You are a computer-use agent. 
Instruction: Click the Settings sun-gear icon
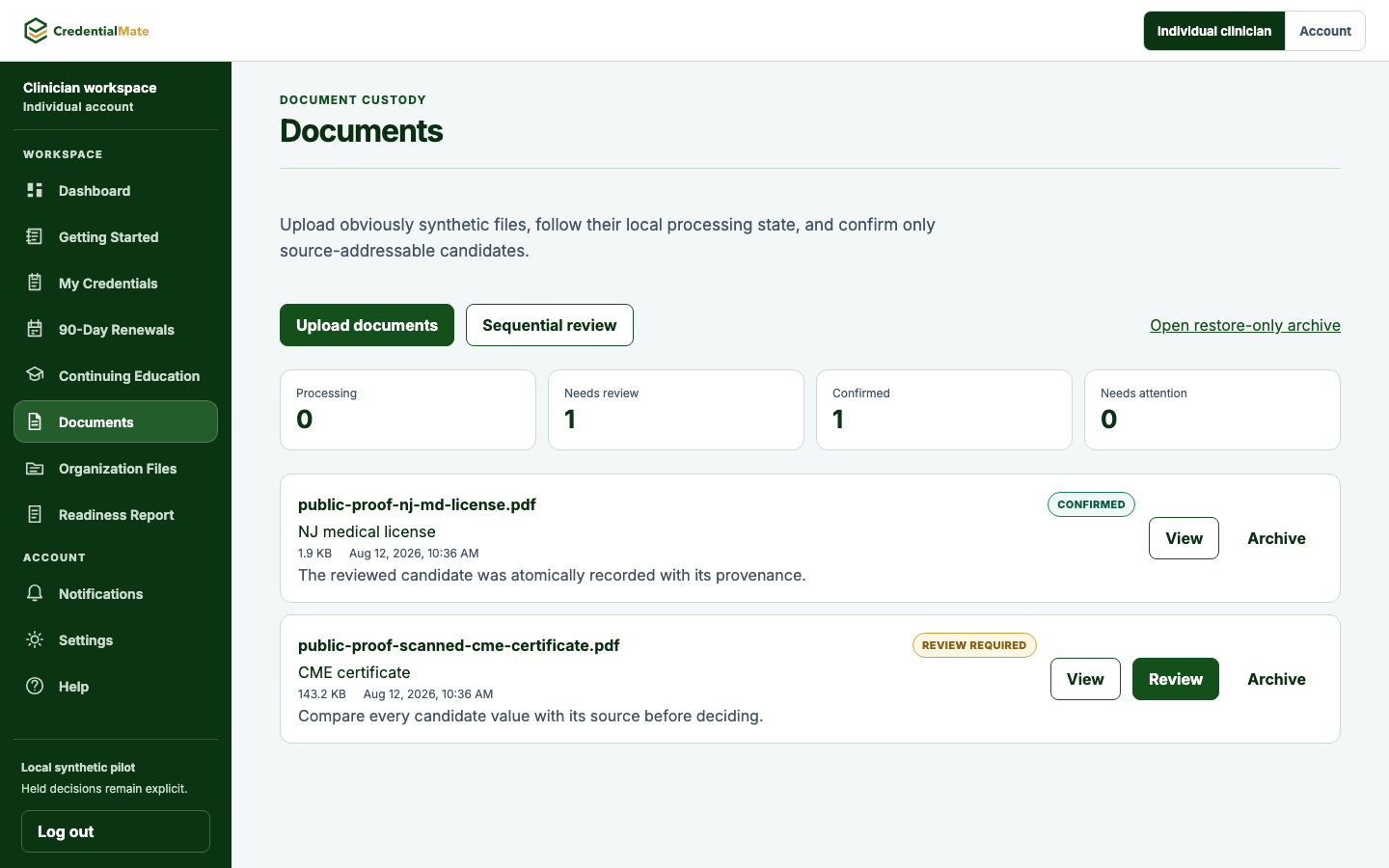coord(35,639)
